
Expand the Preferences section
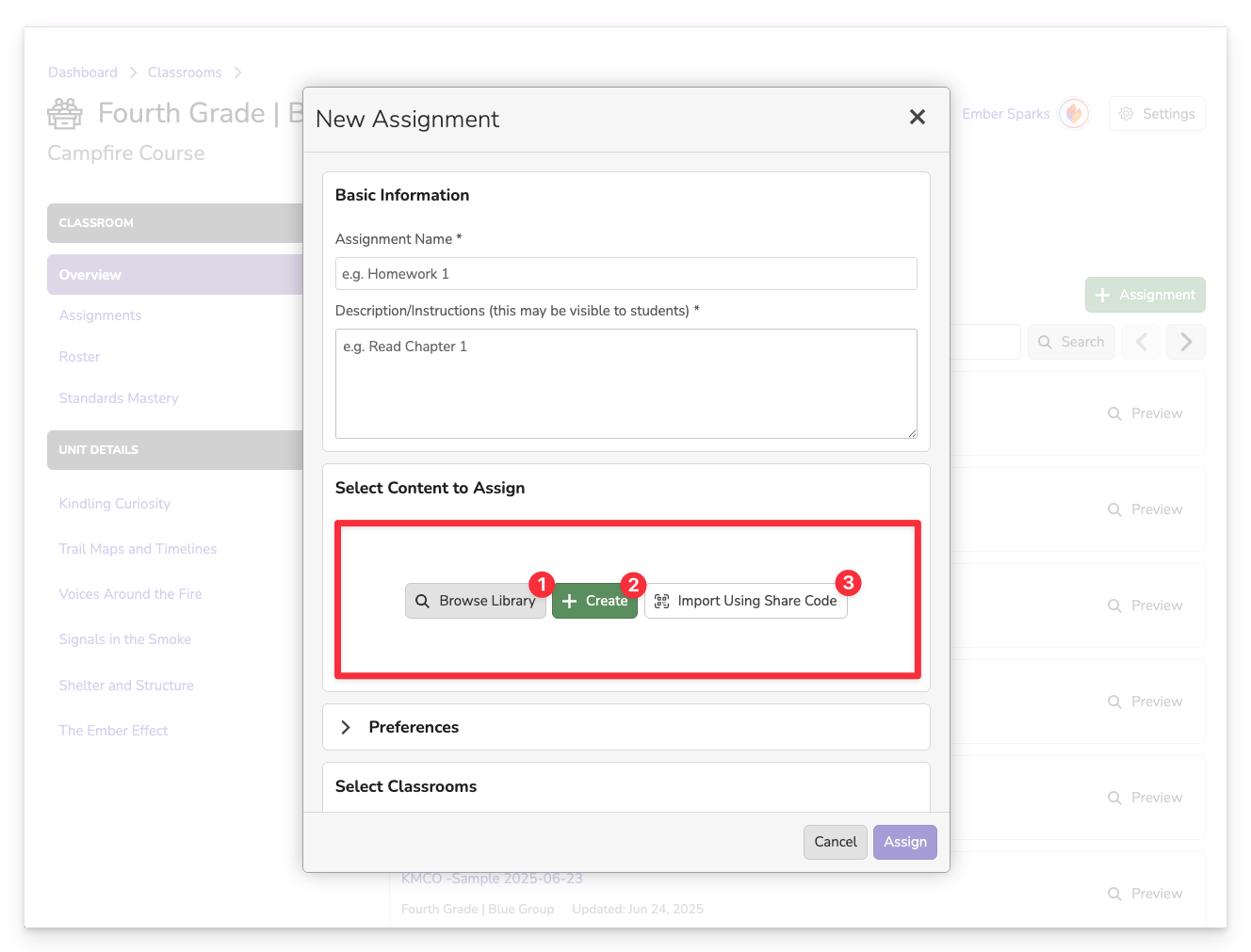click(346, 727)
